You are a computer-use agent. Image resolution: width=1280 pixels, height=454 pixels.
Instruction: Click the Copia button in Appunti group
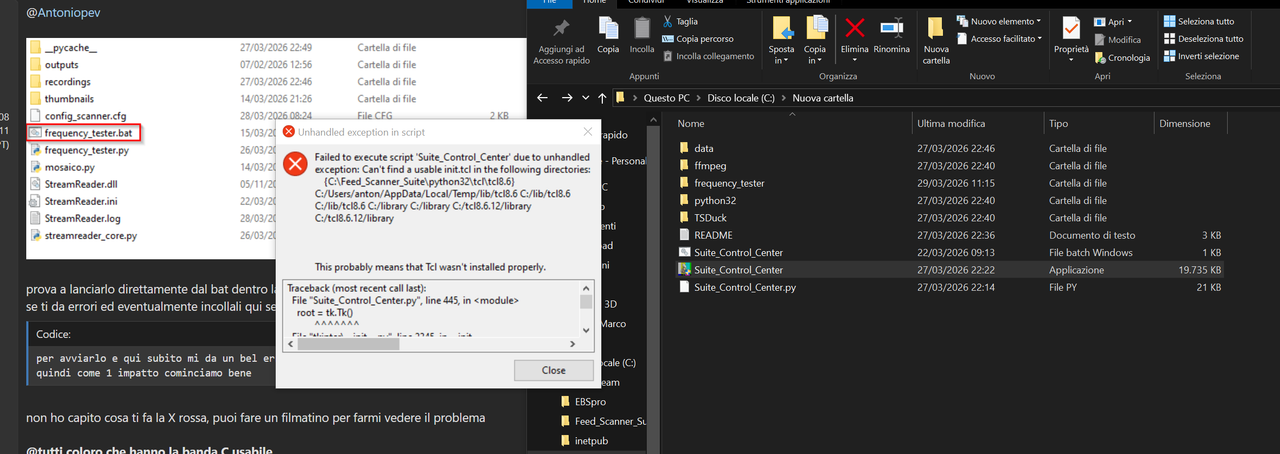[x=608, y=36]
